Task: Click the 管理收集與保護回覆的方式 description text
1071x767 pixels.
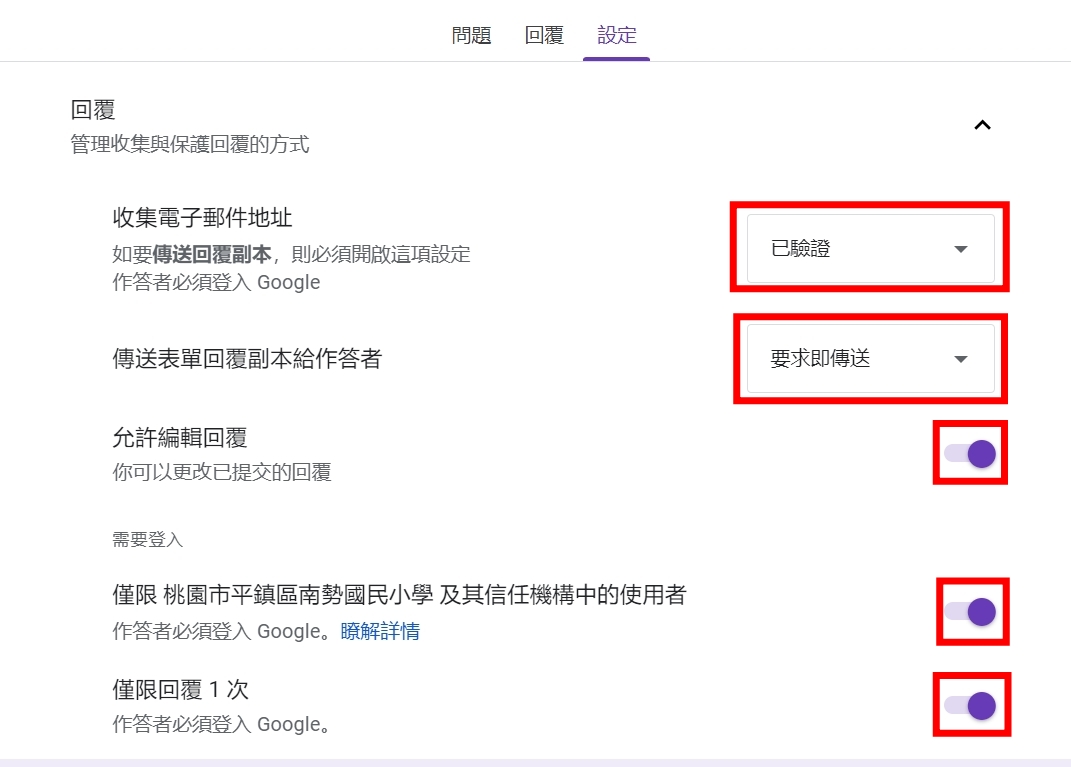Action: coord(190,145)
